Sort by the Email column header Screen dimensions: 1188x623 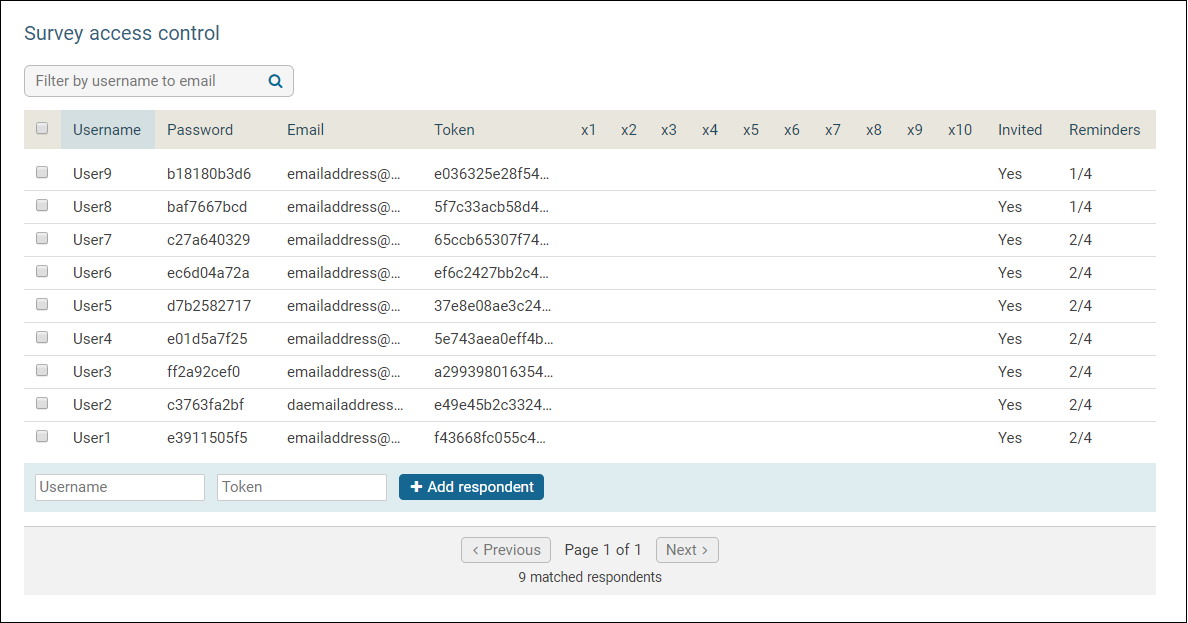[305, 130]
